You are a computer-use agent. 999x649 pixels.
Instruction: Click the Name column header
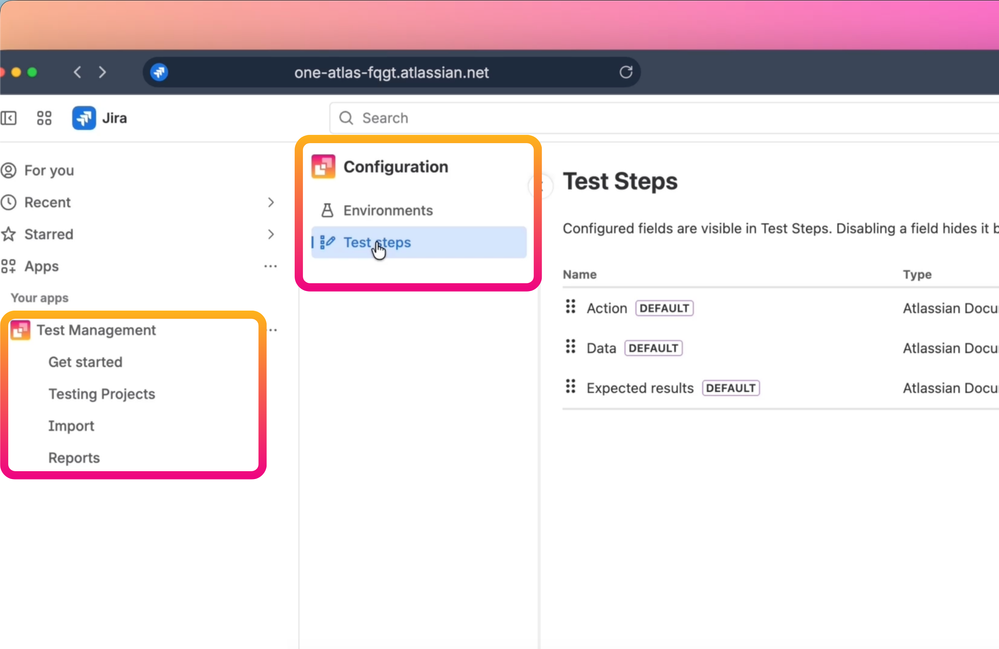[580, 275]
